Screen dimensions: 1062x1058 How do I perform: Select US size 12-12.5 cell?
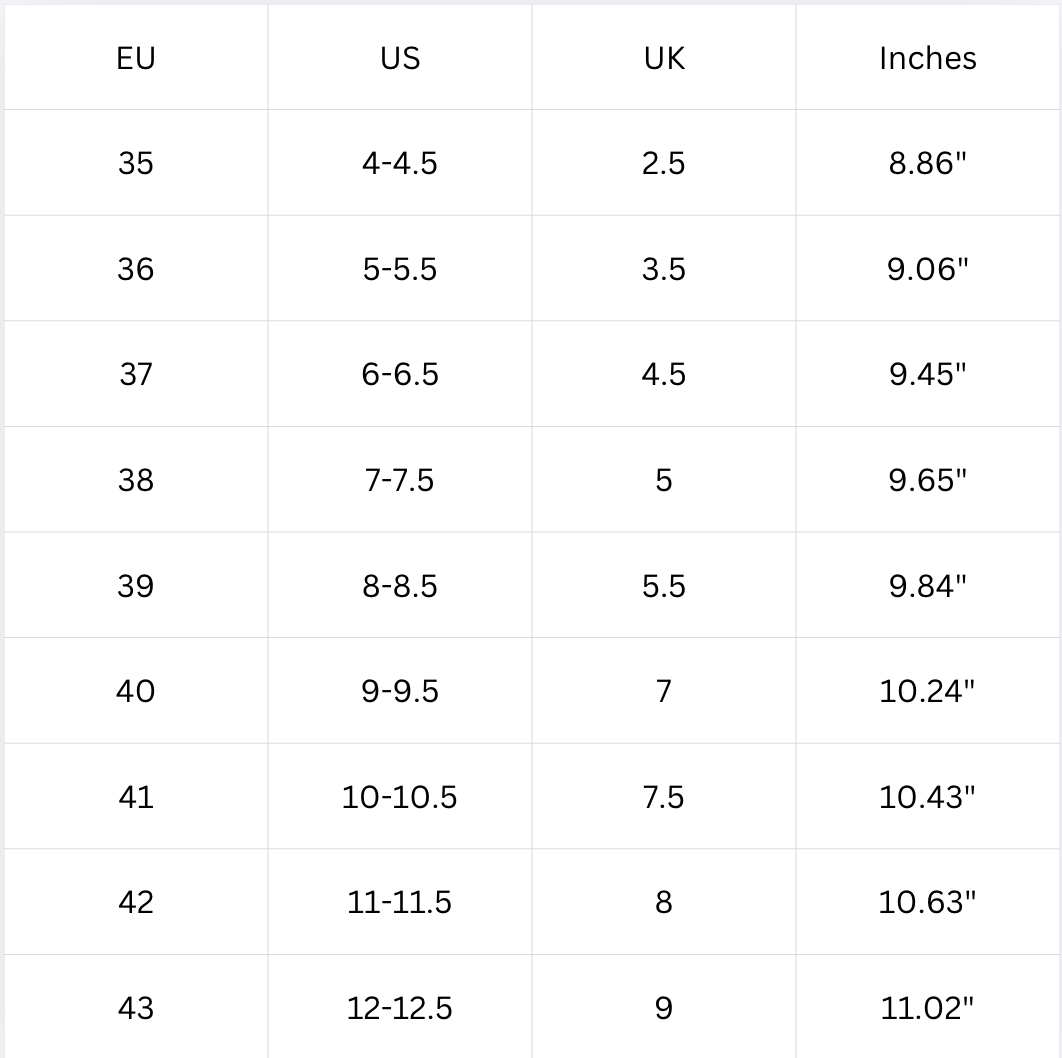(x=400, y=1007)
